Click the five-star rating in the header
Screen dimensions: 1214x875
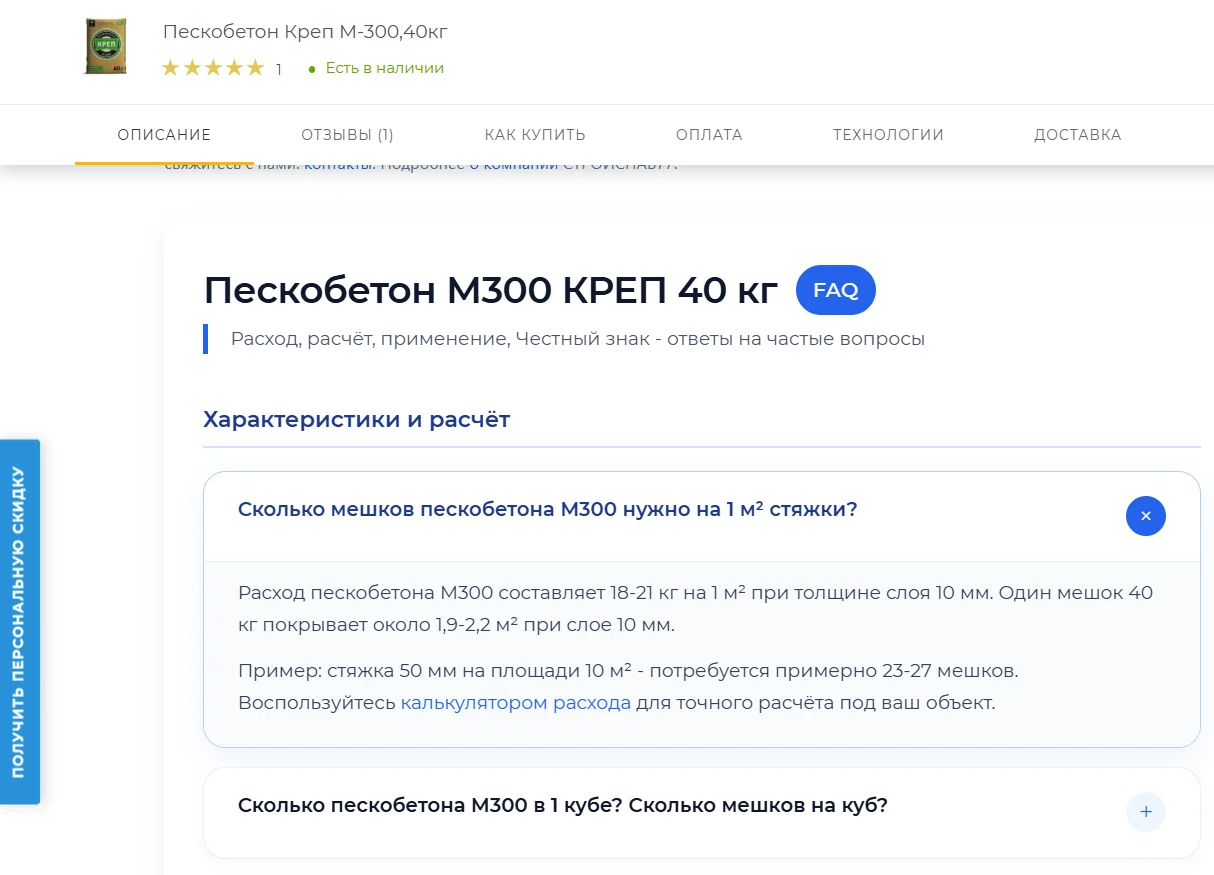click(x=213, y=68)
